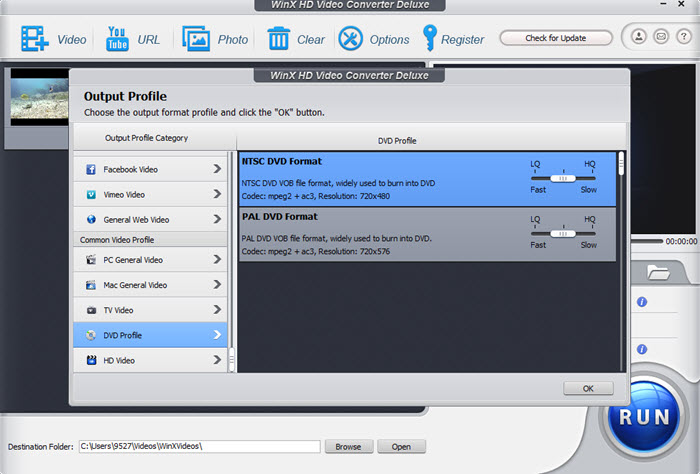The height and width of the screenshot is (474, 700).
Task: Expand Facebook Video category arrow
Action: coord(217,169)
